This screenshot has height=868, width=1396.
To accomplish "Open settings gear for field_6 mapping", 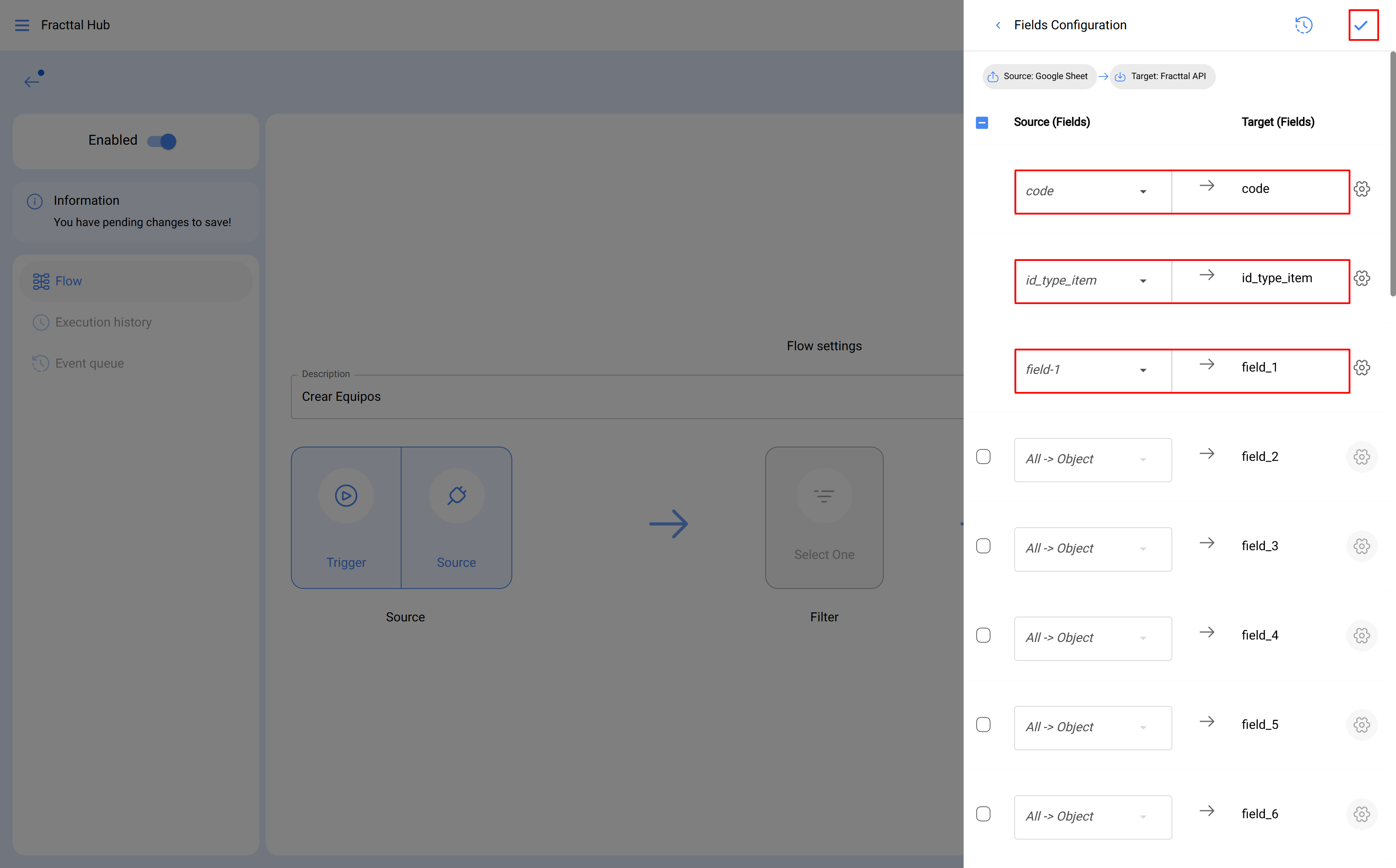I will coord(1362,814).
